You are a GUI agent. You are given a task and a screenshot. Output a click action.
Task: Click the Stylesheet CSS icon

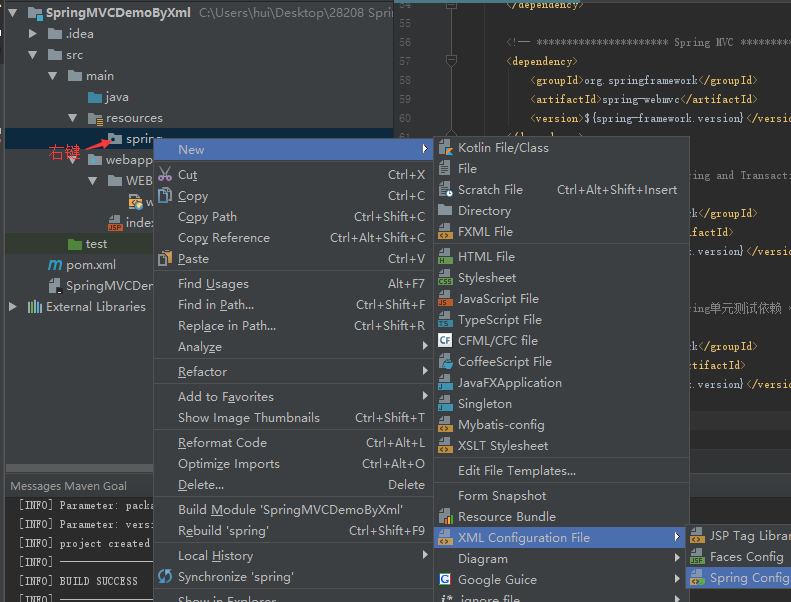(445, 278)
